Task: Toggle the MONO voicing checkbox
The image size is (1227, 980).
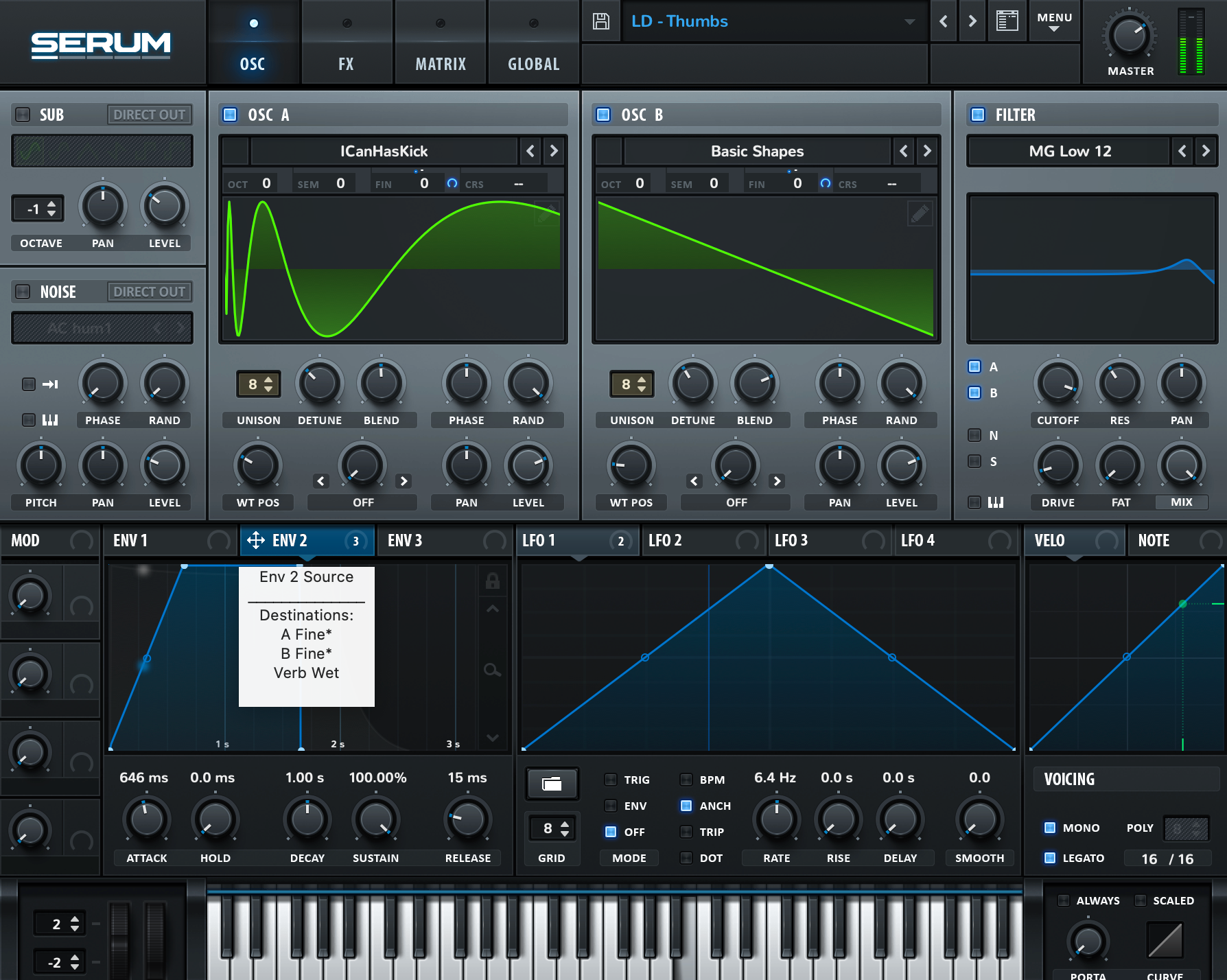Action: tap(1050, 828)
